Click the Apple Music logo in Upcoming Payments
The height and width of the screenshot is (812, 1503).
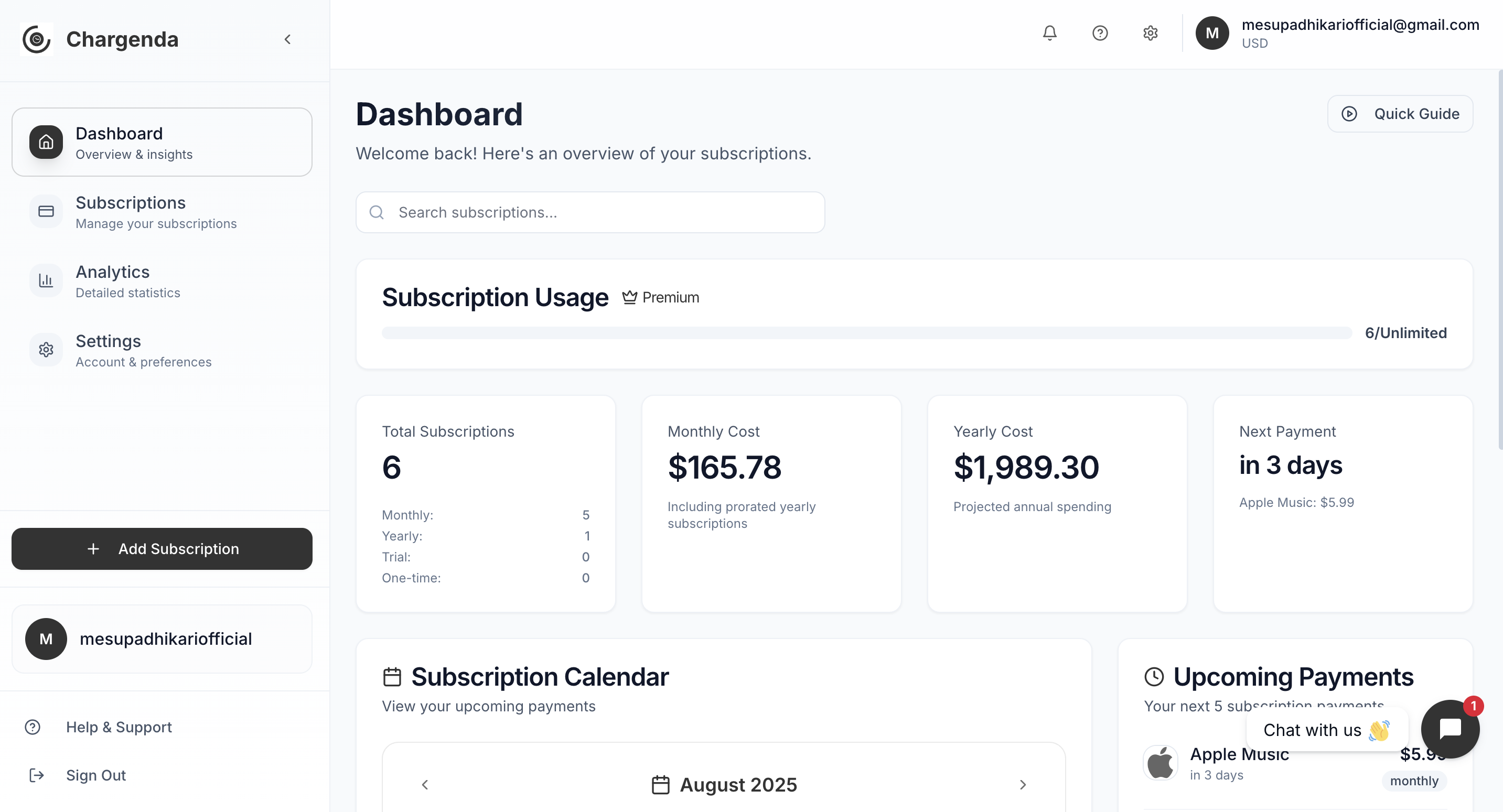1160,762
